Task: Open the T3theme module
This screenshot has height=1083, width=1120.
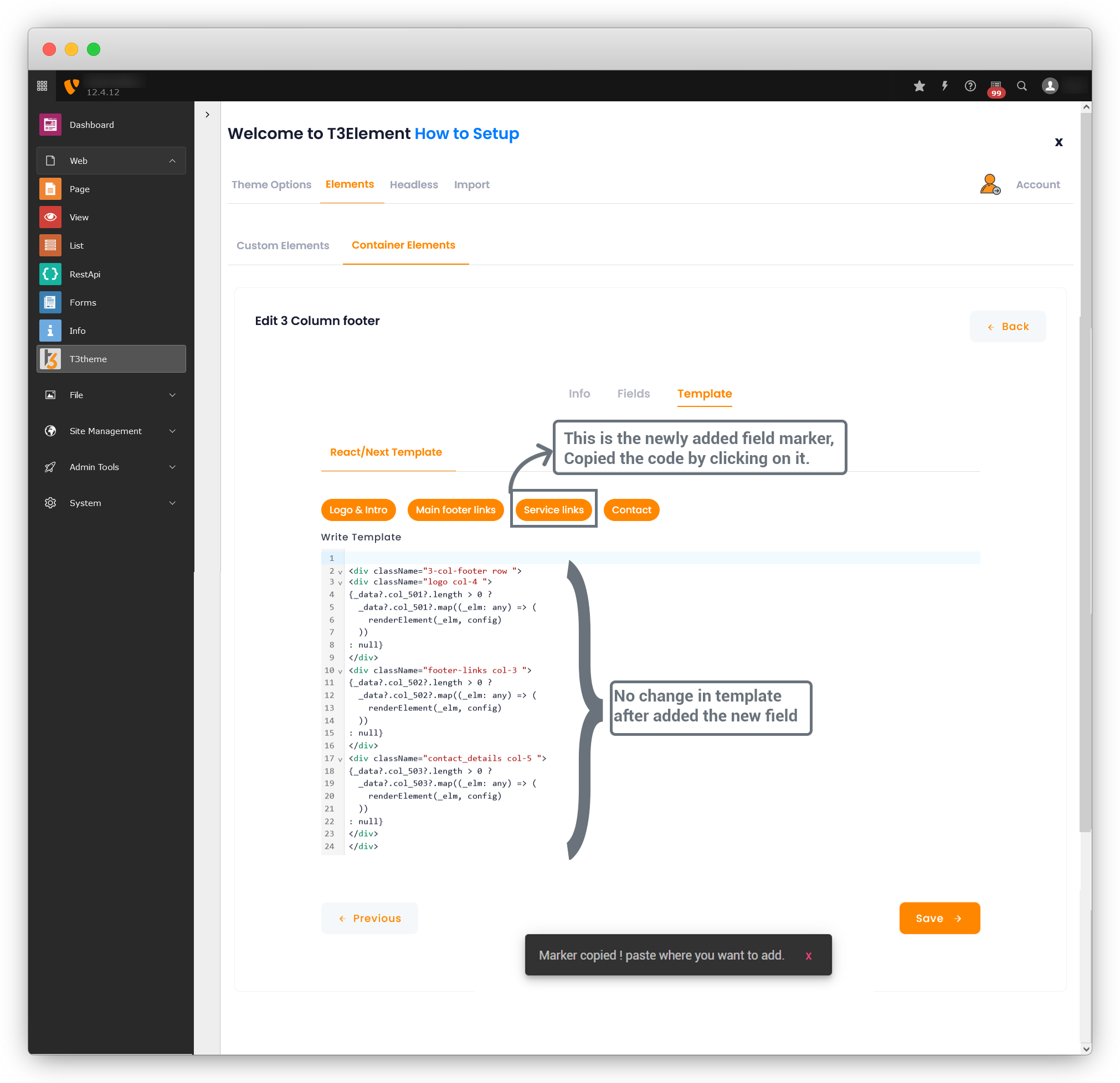Action: click(111, 359)
